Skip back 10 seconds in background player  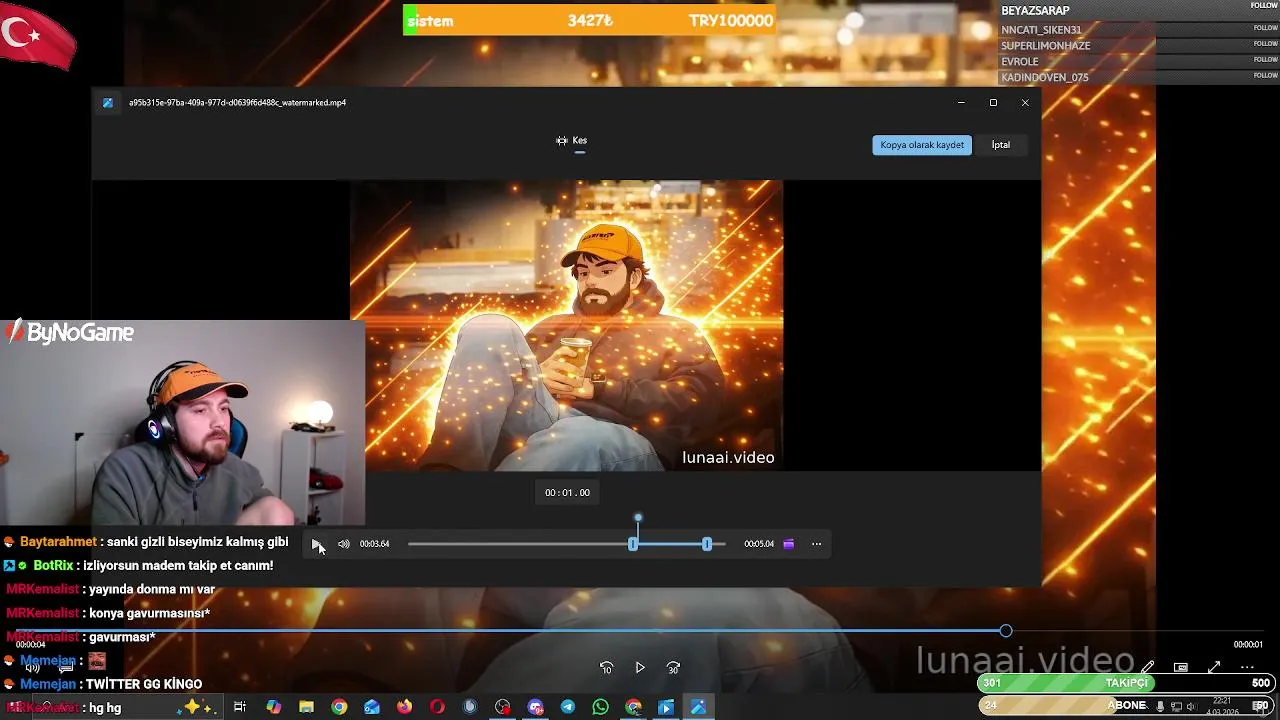point(606,668)
